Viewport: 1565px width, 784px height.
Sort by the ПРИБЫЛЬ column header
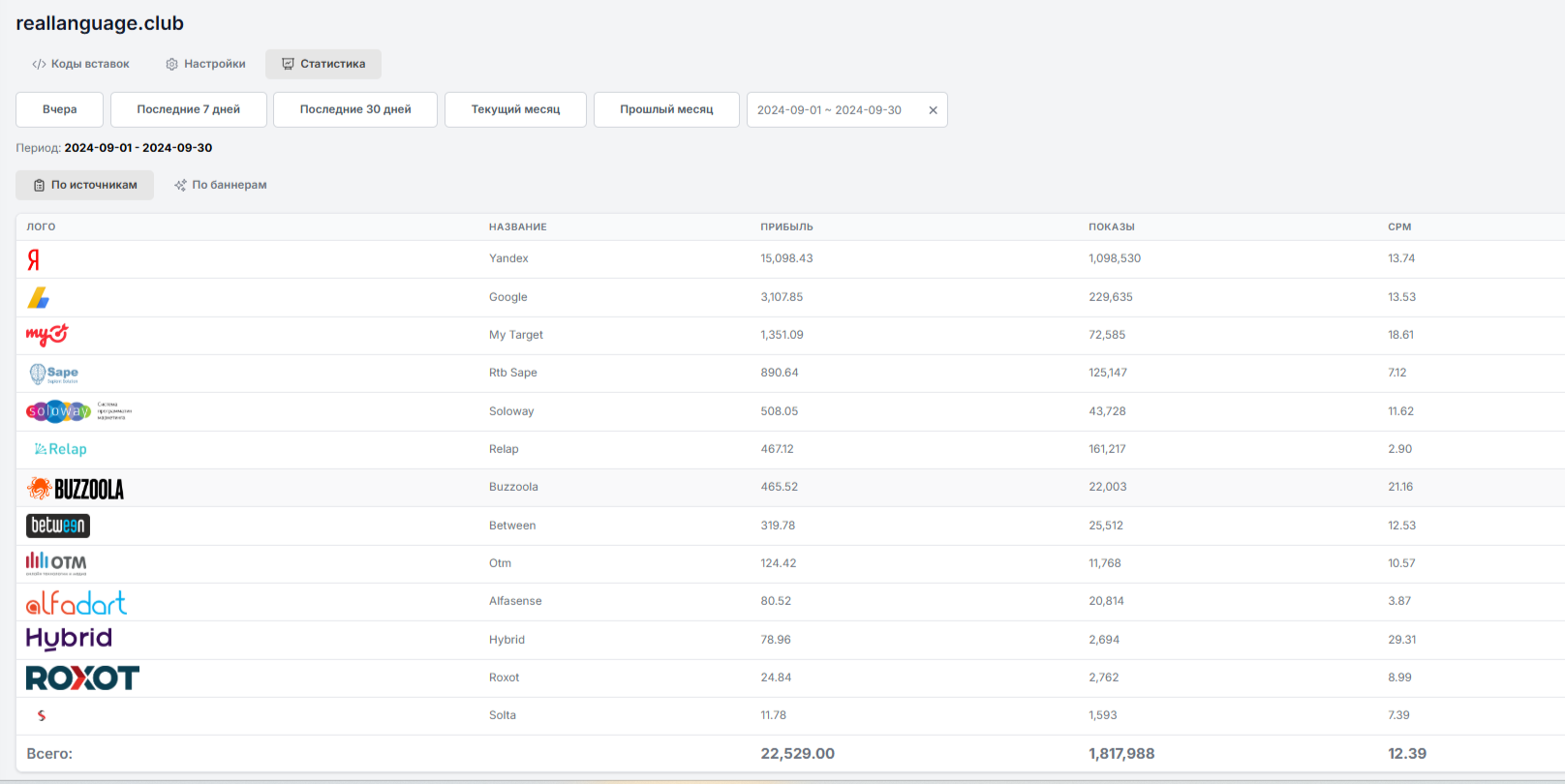coord(787,227)
